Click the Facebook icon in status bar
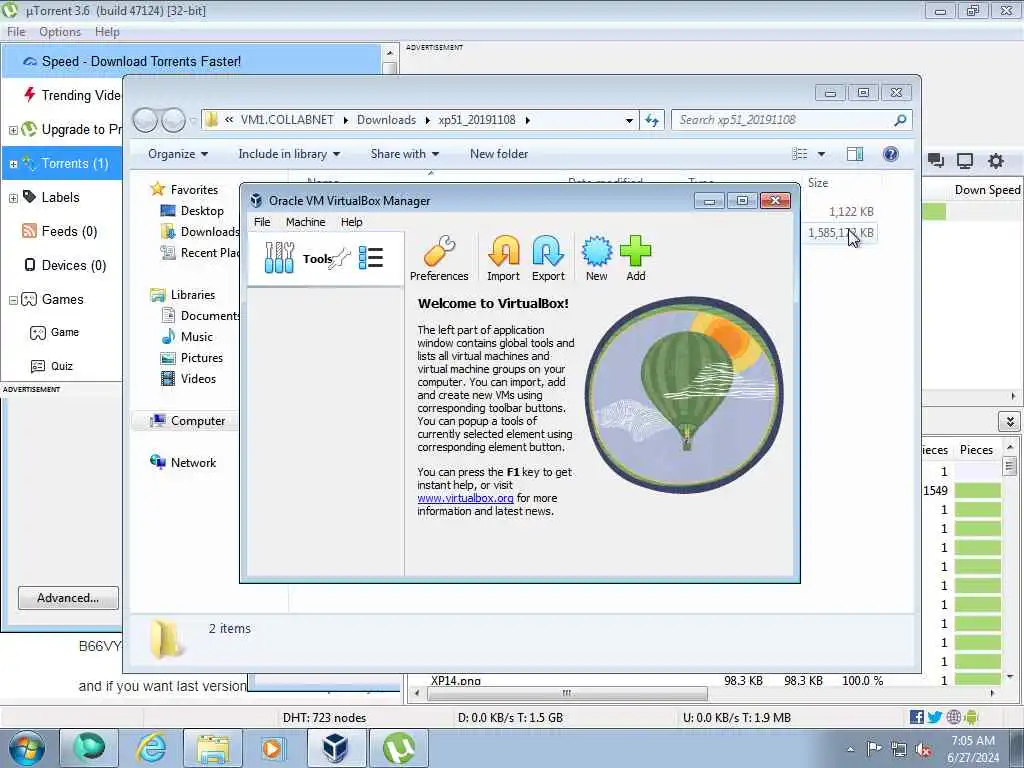The width and height of the screenshot is (1024, 768). [x=916, y=717]
